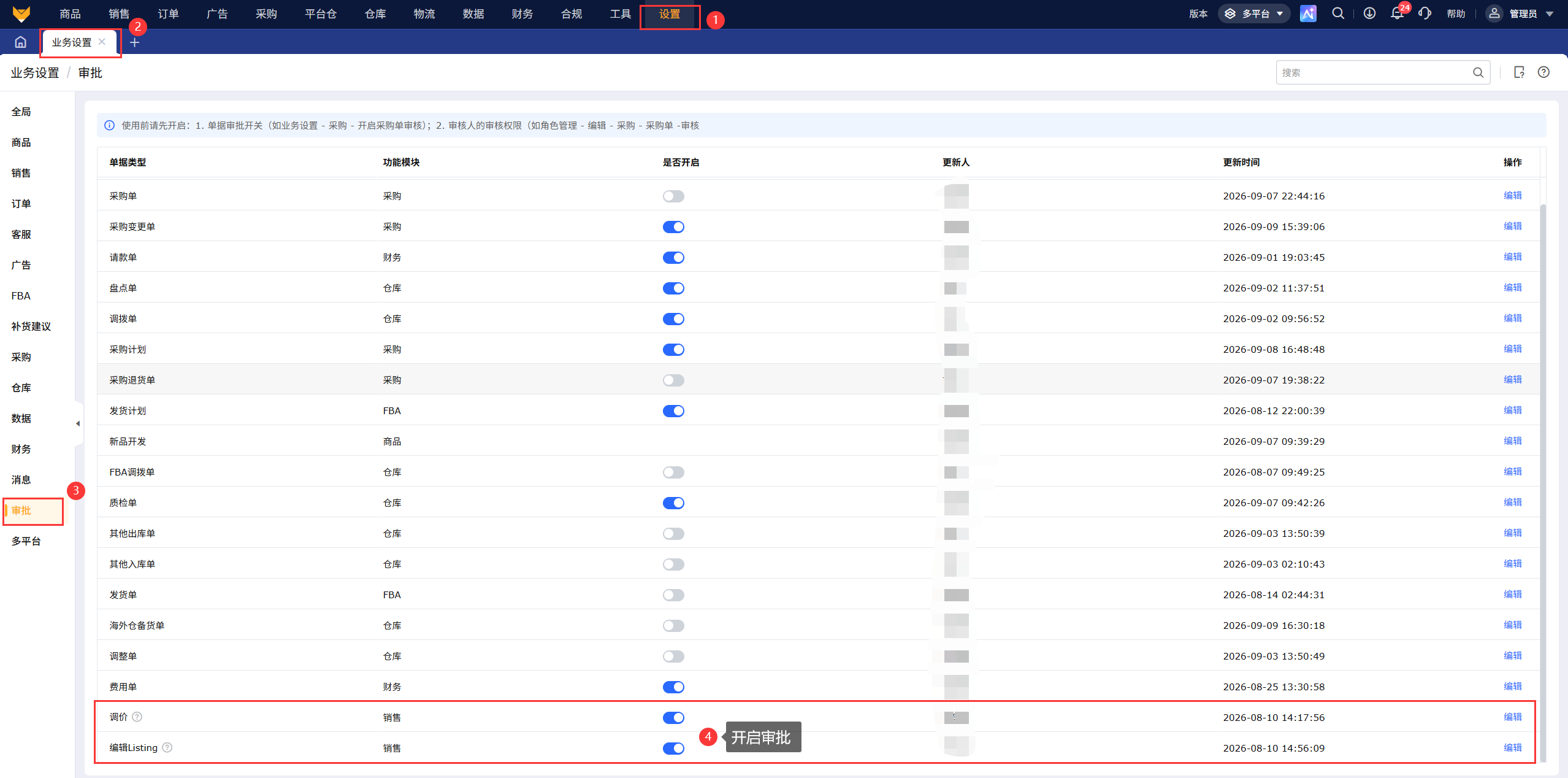Select 补货建议 in the sidebar
Image resolution: width=1568 pixels, height=778 pixels.
31,326
